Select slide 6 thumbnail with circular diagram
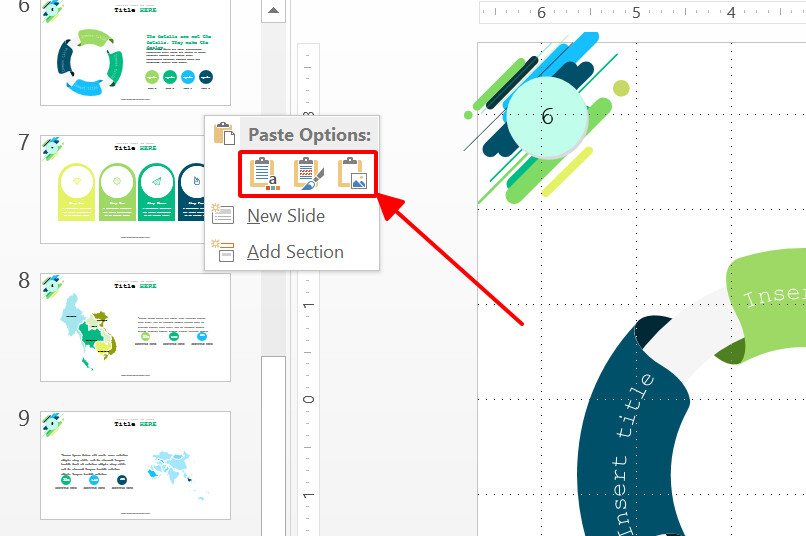 pos(136,52)
